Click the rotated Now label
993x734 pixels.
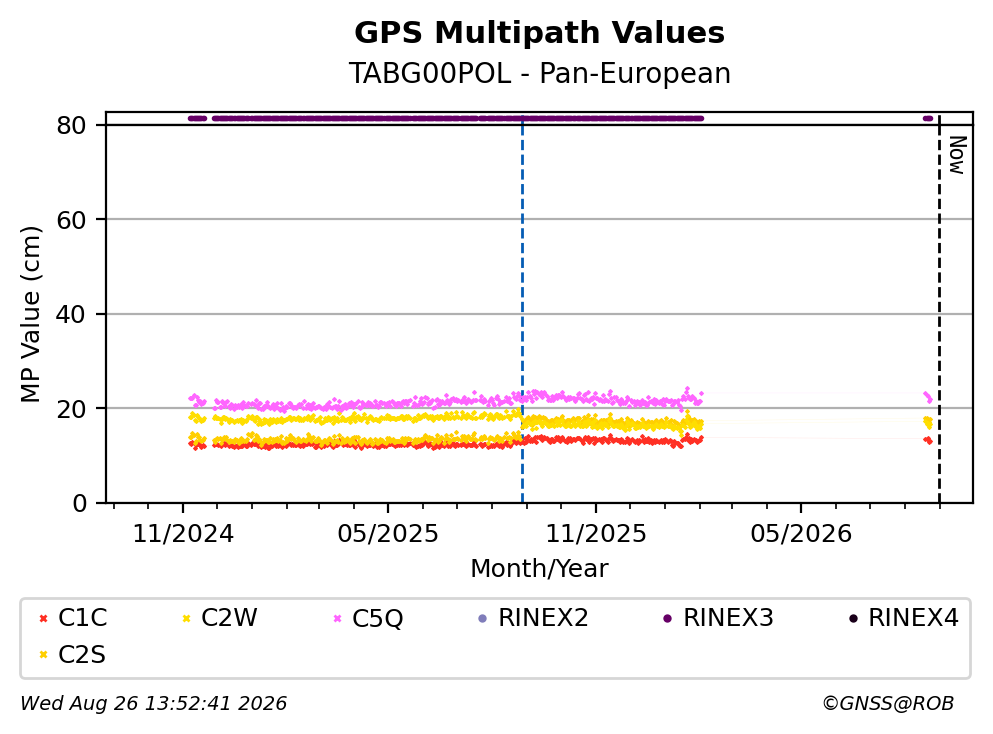click(957, 155)
